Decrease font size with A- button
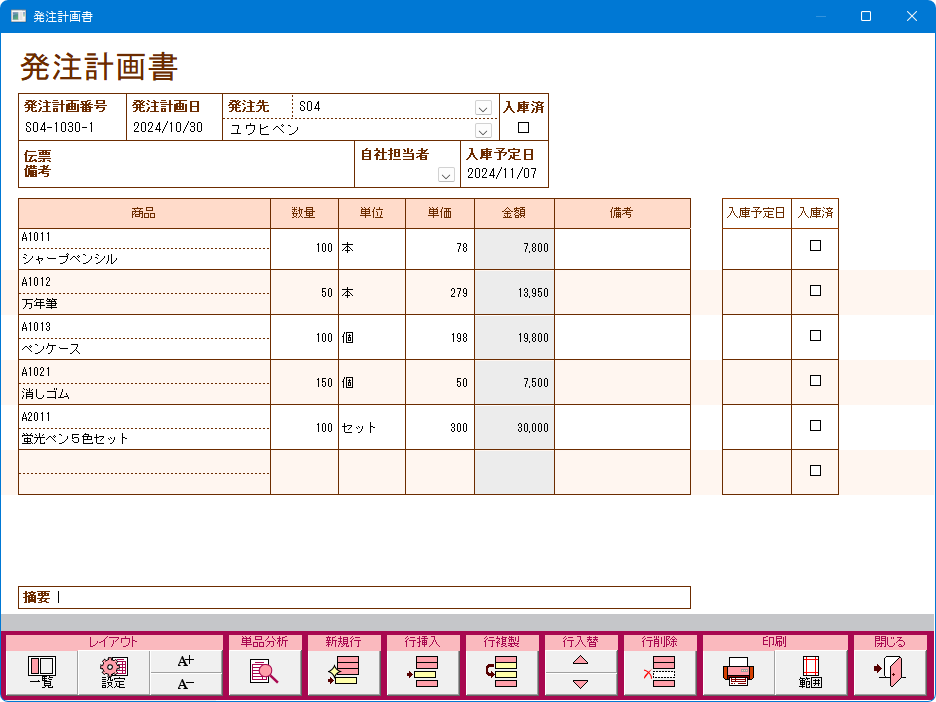 click(x=186, y=684)
